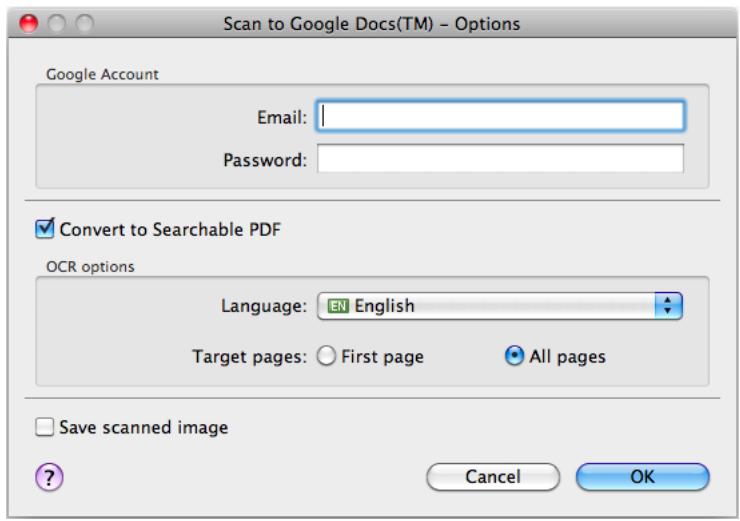Viewport: 740px width, 521px height.
Task: Click the Email input field
Action: tap(501, 116)
